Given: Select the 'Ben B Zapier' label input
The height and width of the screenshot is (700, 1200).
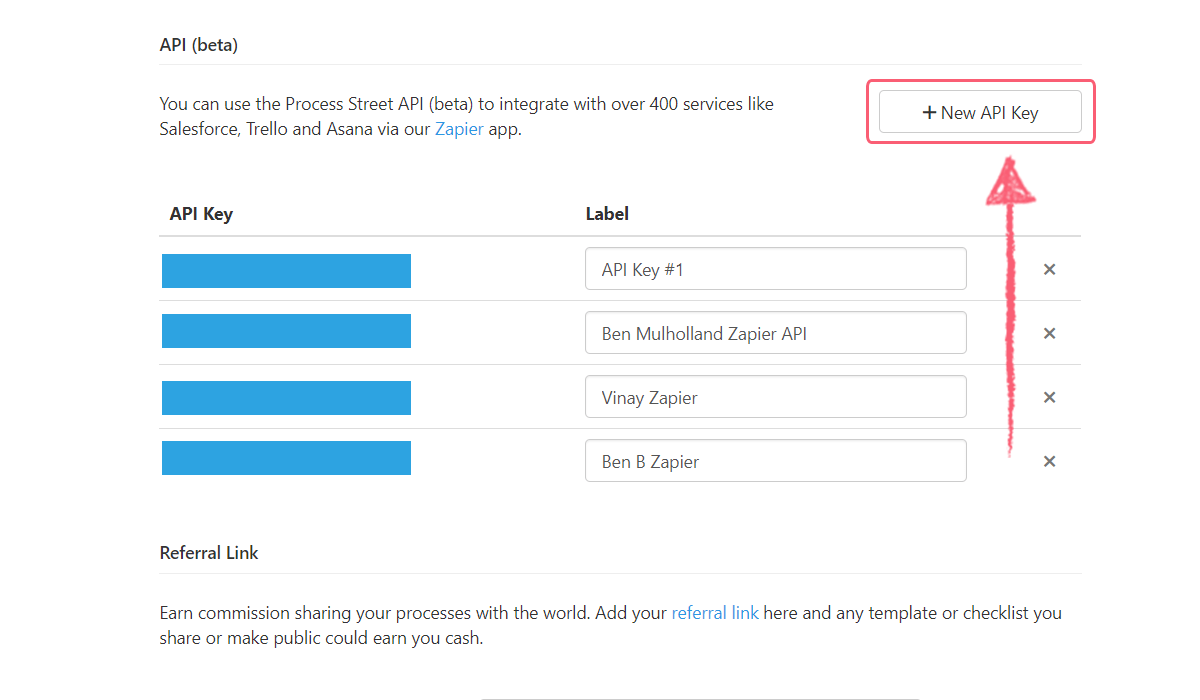Looking at the screenshot, I should tap(775, 461).
